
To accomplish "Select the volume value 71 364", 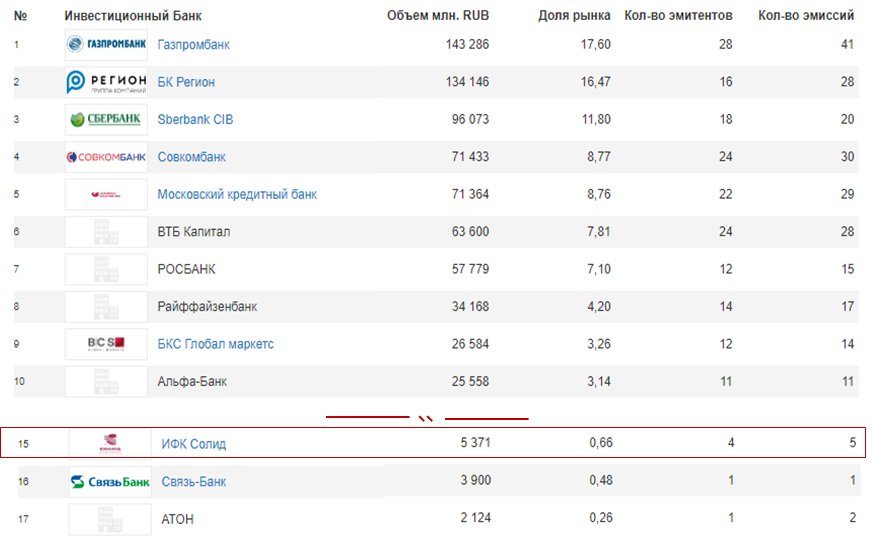I will (470, 194).
